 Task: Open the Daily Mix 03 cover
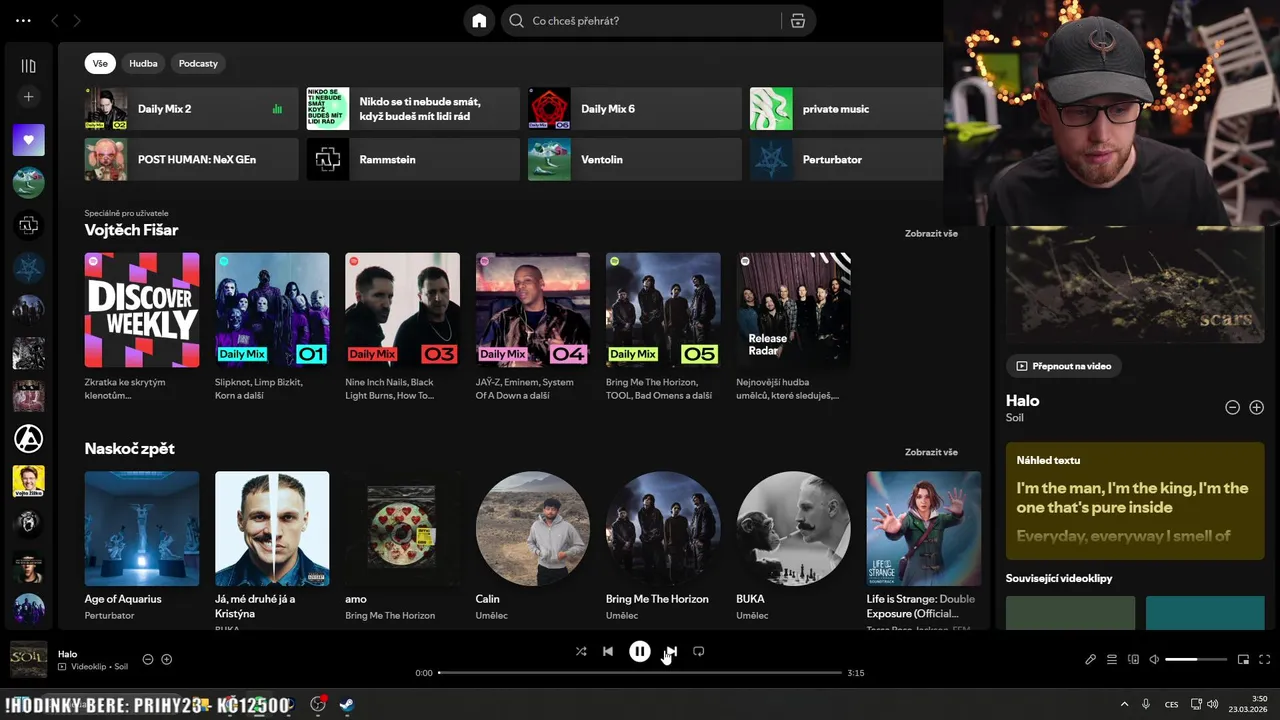402,310
